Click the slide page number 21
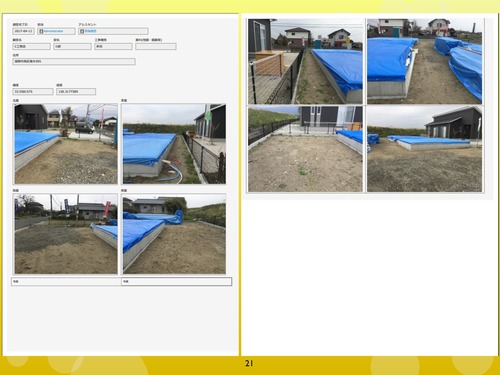 (x=249, y=364)
